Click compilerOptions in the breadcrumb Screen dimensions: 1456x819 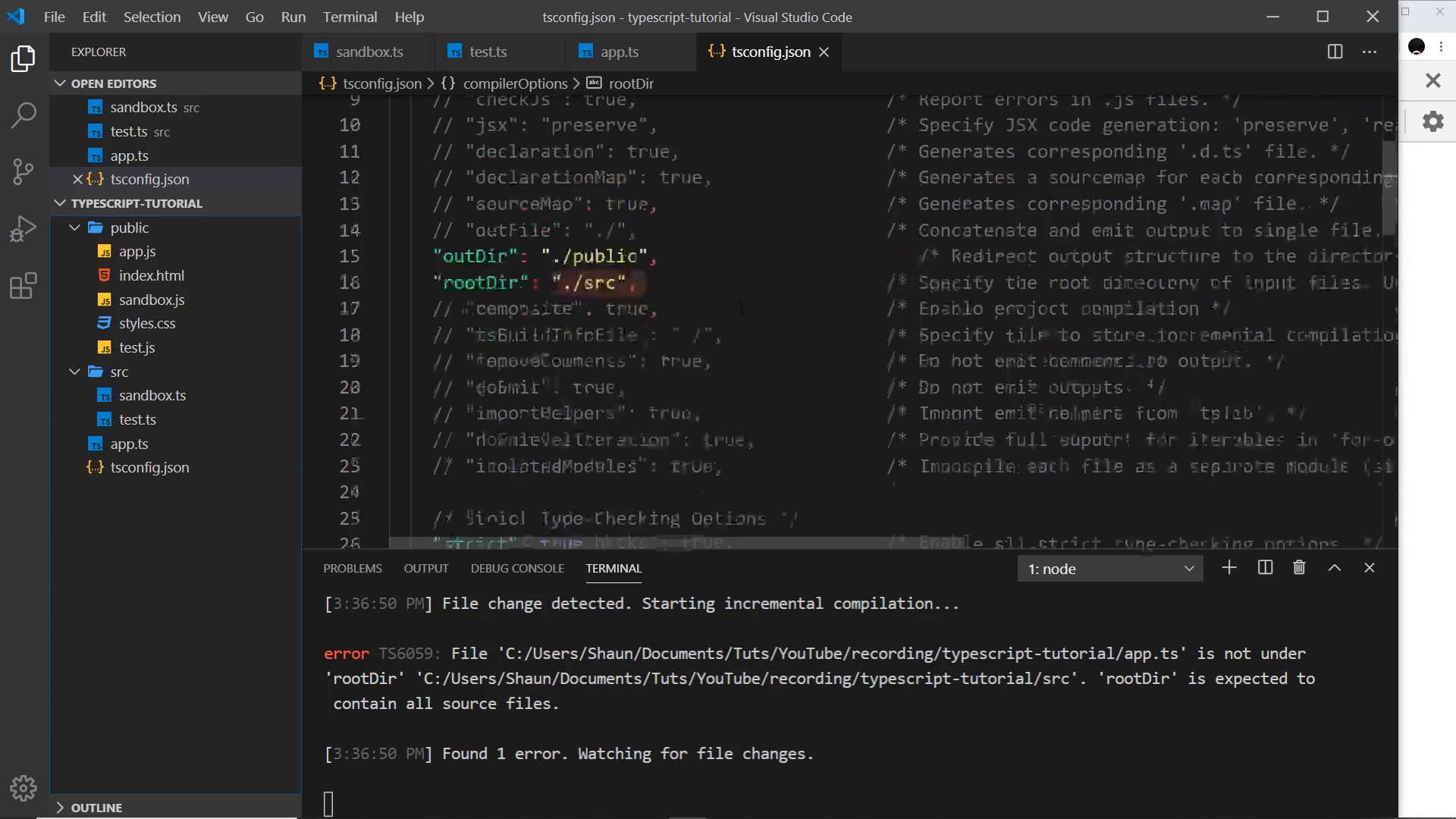515,83
